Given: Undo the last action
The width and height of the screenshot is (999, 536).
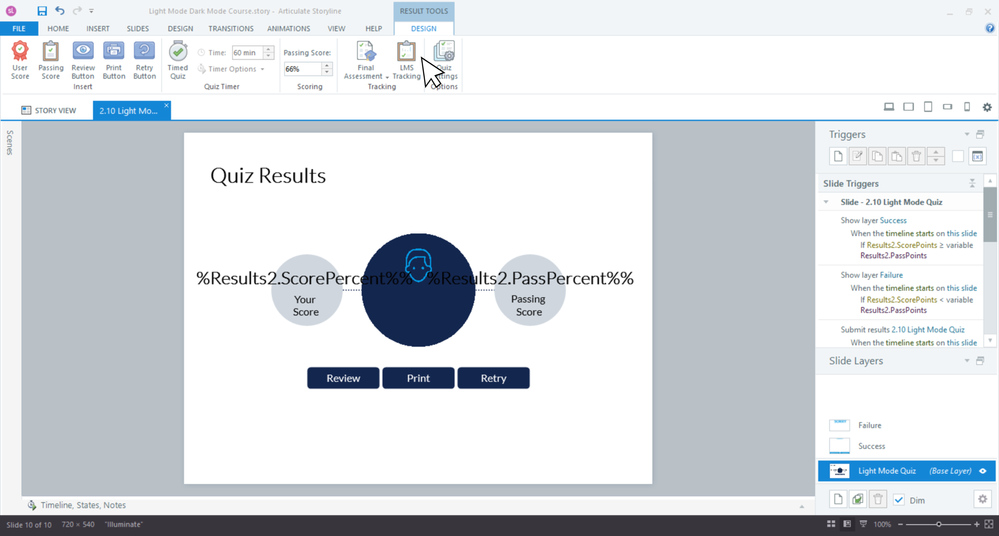Looking at the screenshot, I should click(x=59, y=11).
